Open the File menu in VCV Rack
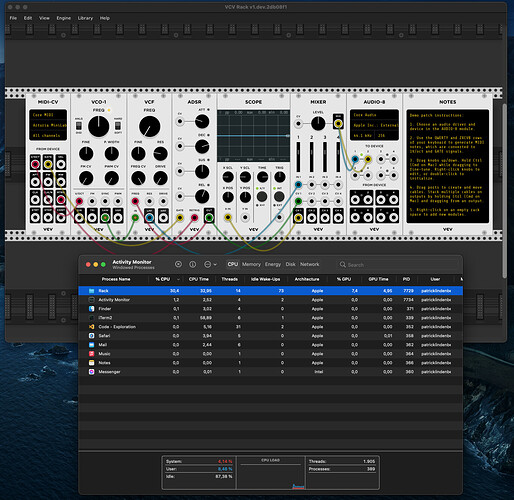The width and height of the screenshot is (514, 500). [13, 18]
